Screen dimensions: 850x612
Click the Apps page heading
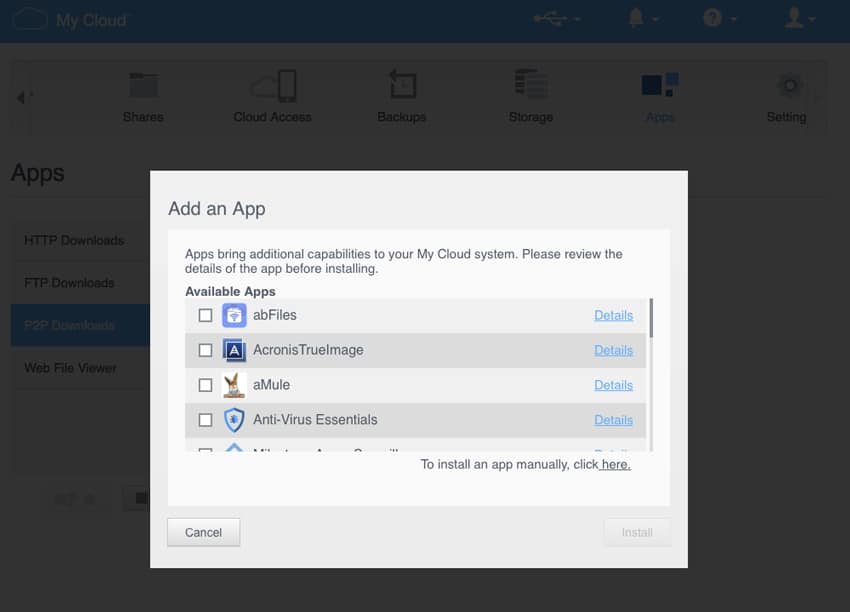(38, 173)
